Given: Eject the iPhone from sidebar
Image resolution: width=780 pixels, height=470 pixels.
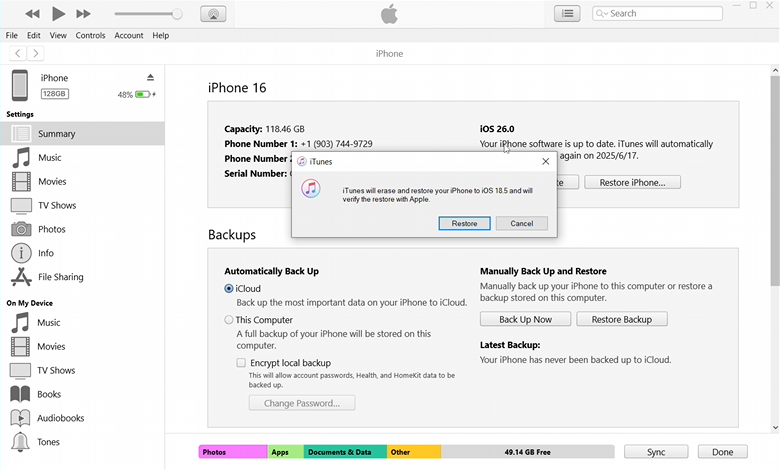Looking at the screenshot, I should tap(151, 78).
